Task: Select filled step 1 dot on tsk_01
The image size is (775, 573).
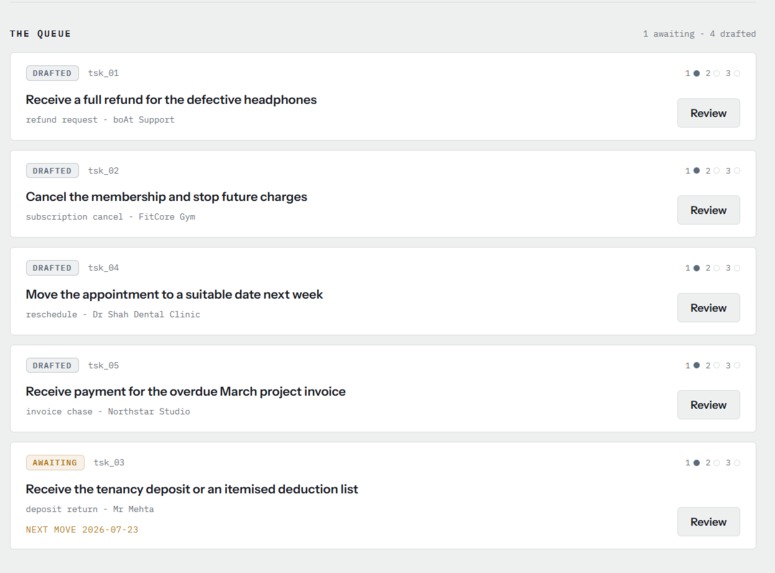Action: coord(696,73)
